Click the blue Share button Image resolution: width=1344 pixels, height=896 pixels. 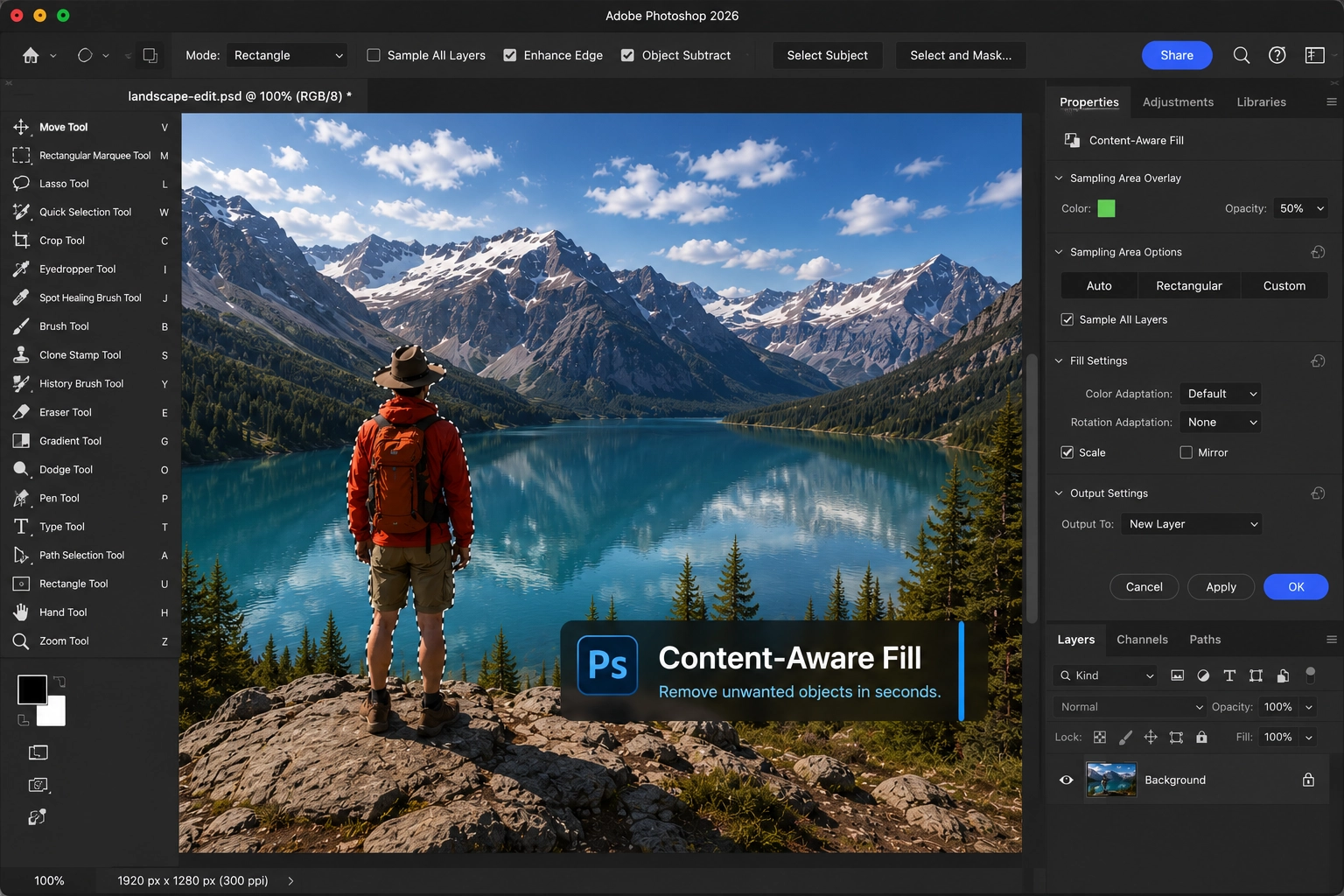(x=1177, y=55)
